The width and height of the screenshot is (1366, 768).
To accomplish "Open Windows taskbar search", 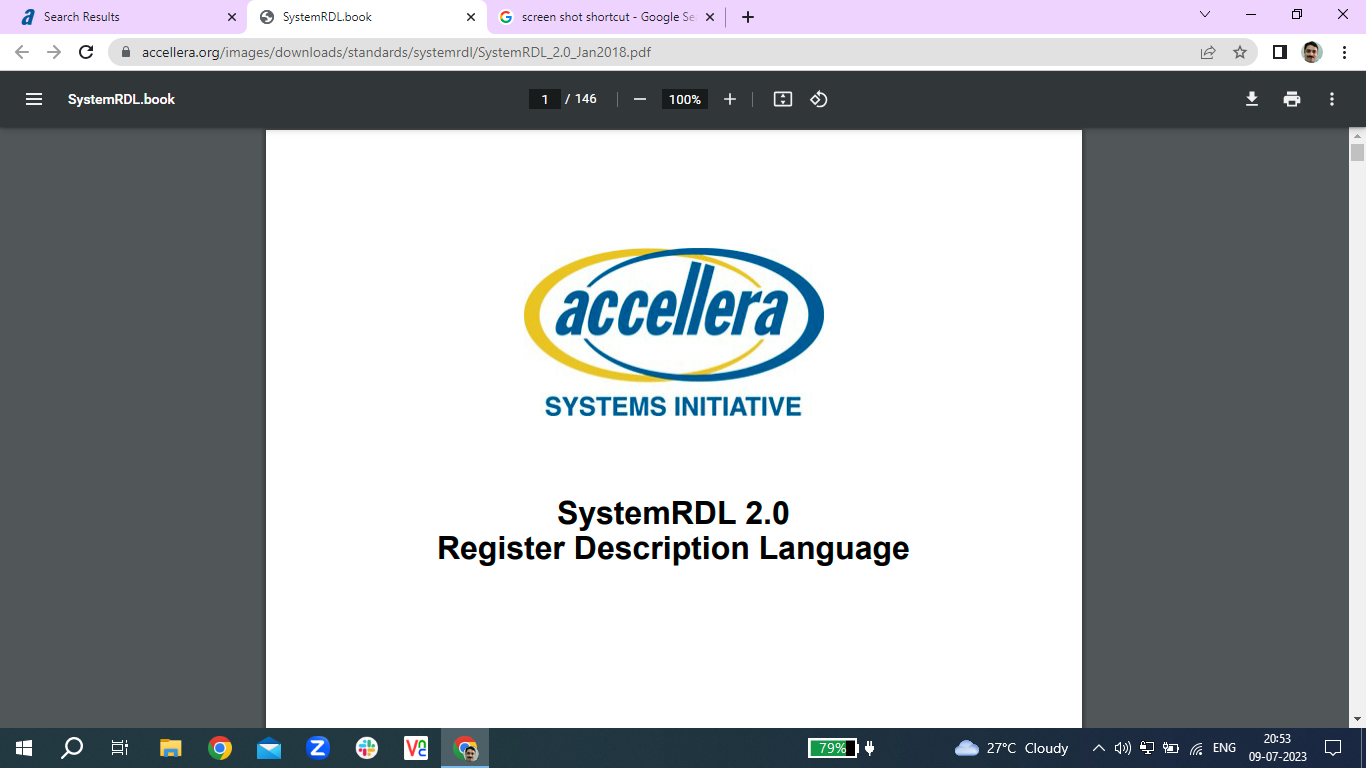I will pos(72,748).
